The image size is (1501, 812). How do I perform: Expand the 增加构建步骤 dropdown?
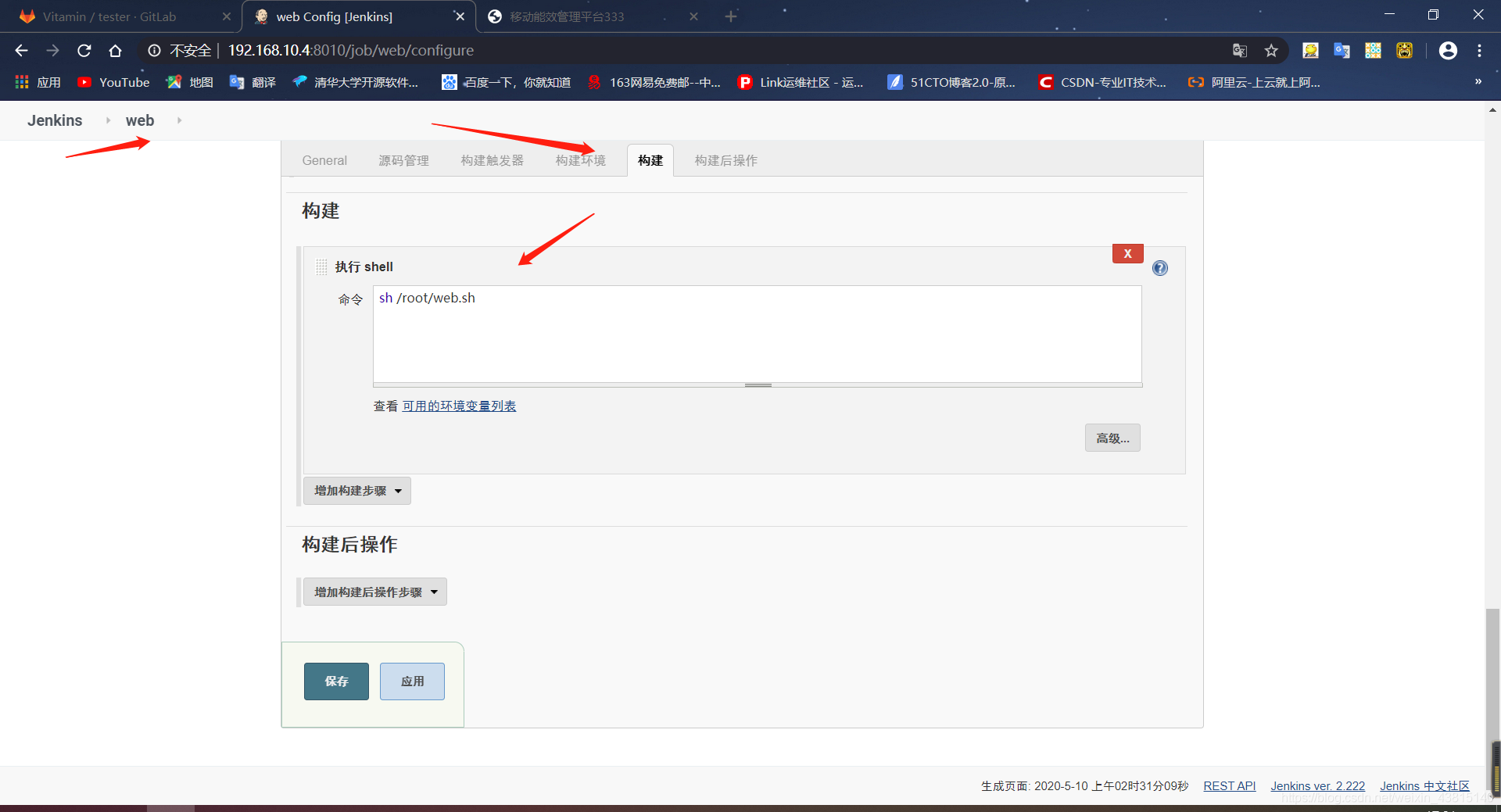[356, 491]
